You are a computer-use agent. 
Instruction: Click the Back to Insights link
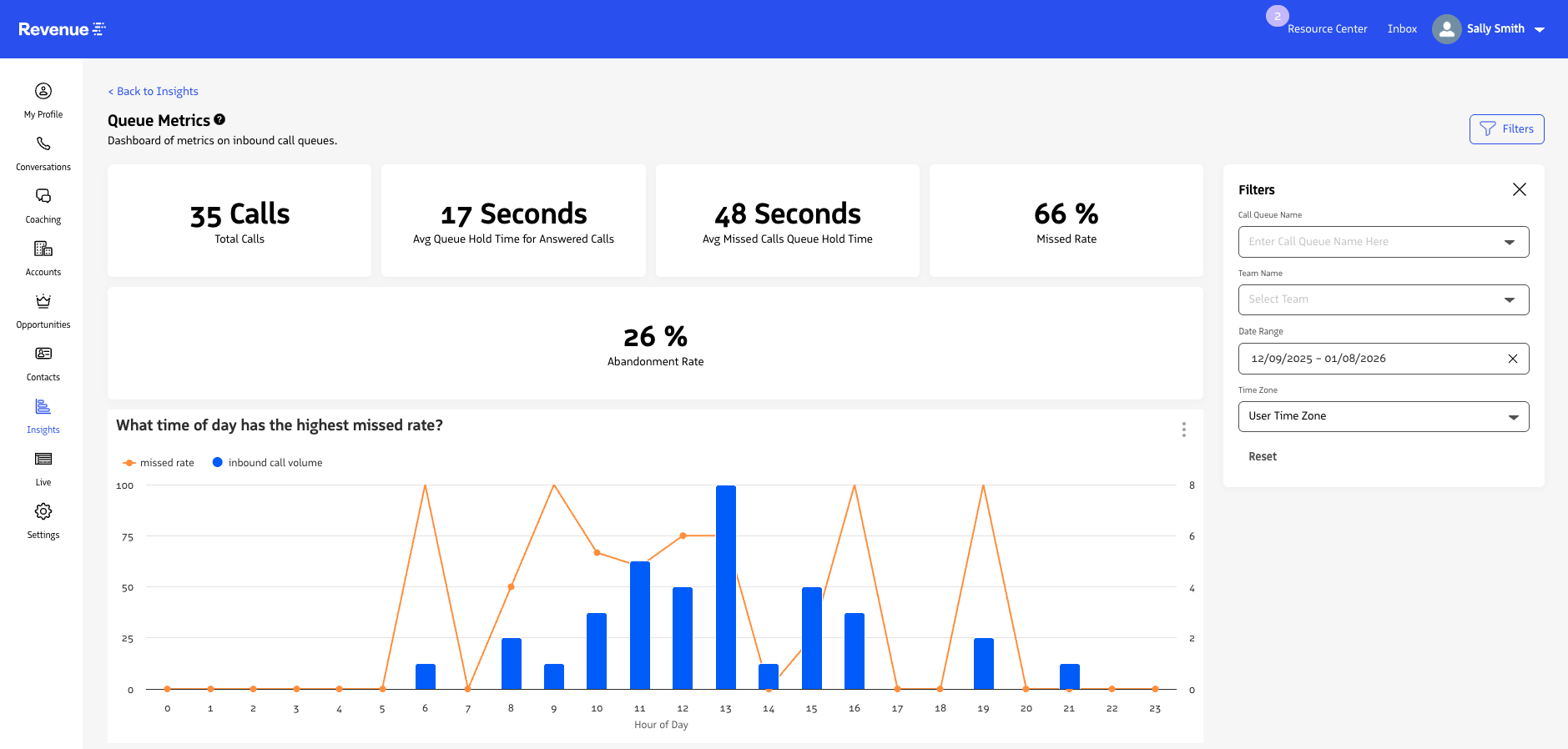154,92
